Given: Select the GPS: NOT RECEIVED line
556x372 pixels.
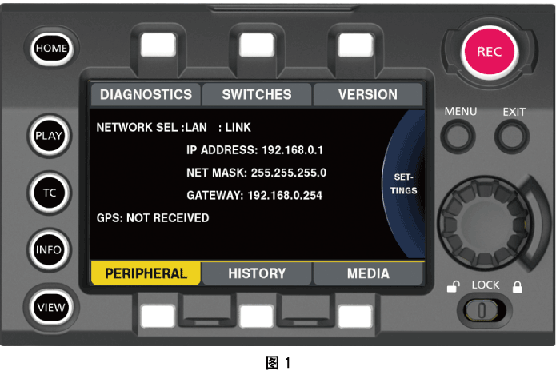Looking at the screenshot, I should [x=153, y=218].
